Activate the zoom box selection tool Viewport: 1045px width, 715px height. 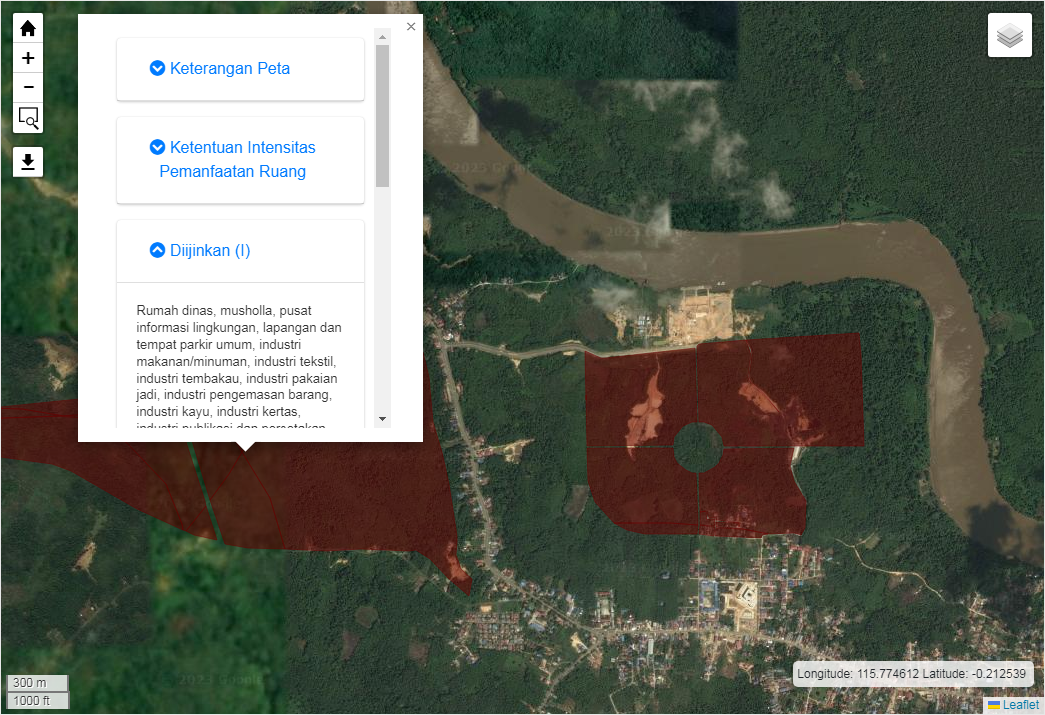point(28,118)
